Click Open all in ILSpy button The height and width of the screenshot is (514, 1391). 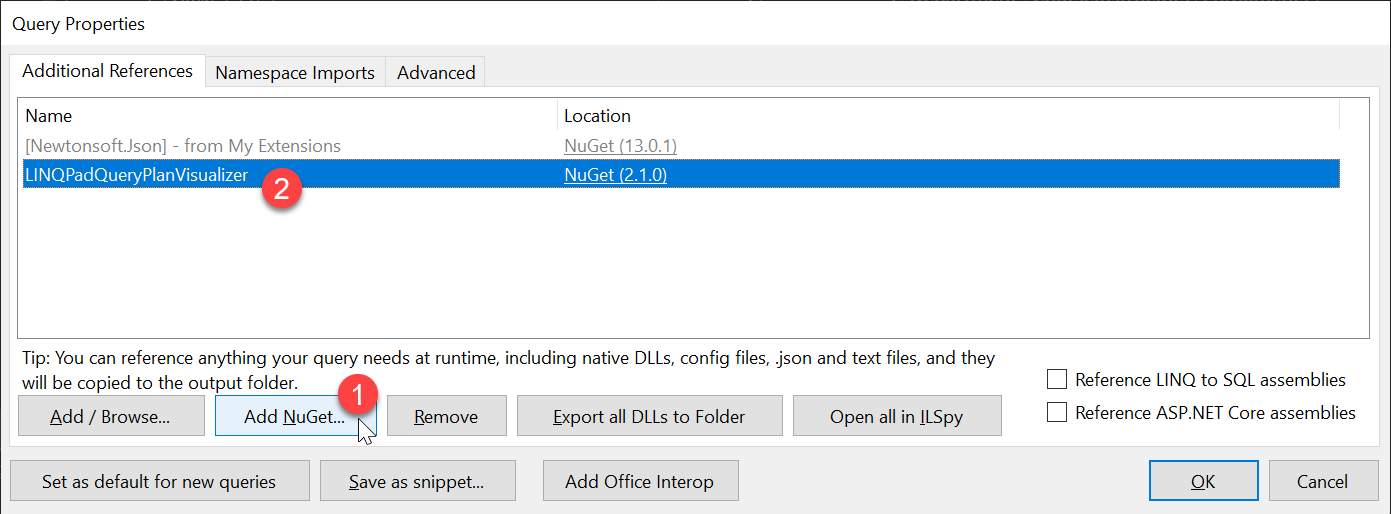pyautogui.click(x=897, y=416)
